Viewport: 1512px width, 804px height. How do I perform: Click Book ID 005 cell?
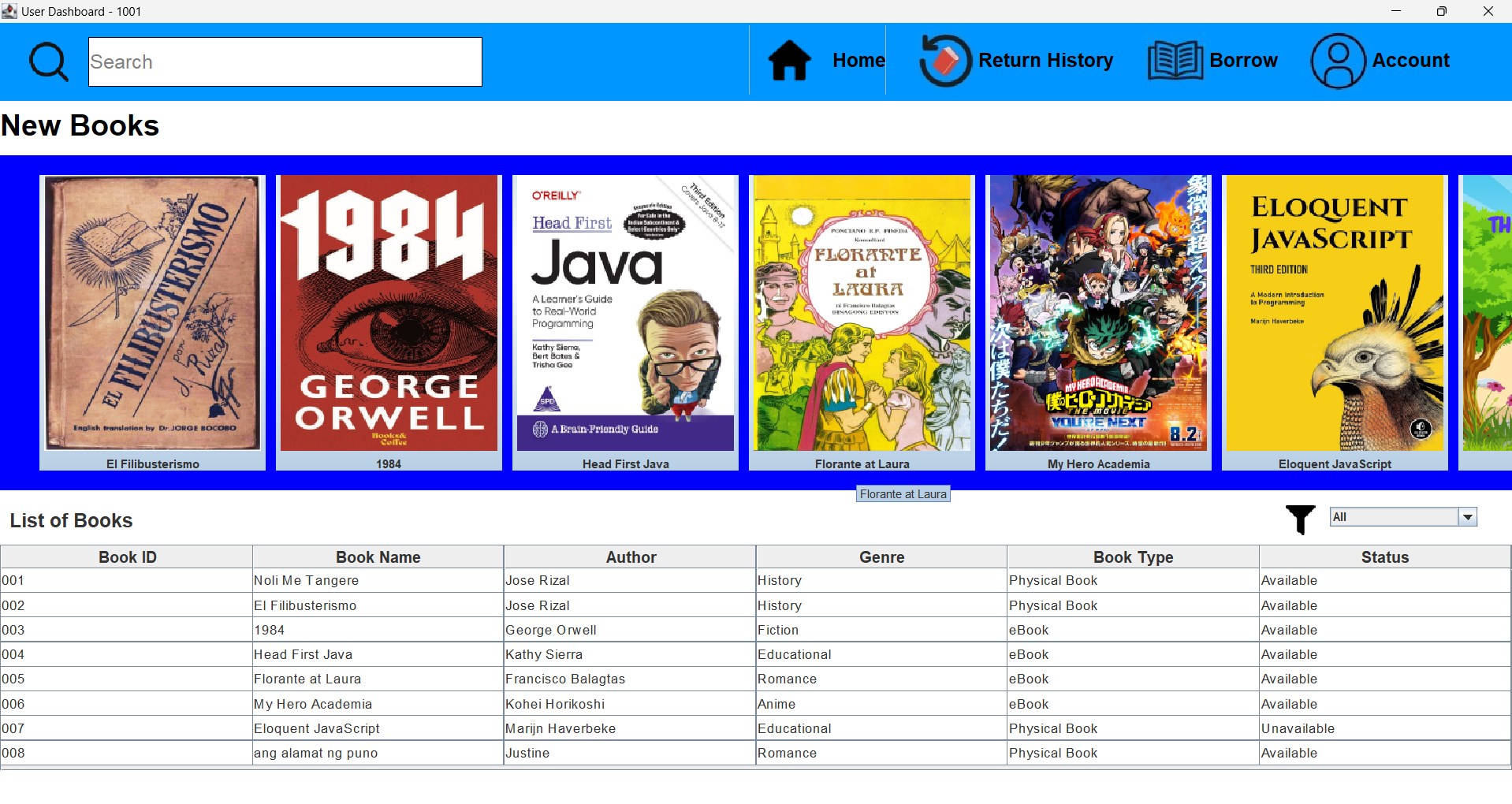[x=127, y=679]
